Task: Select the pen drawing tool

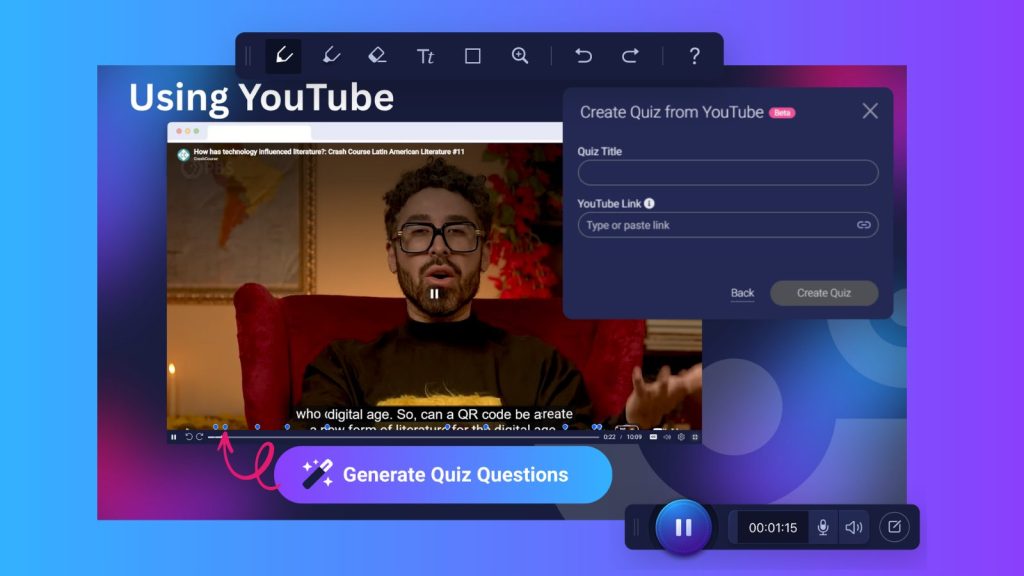Action: 283,56
